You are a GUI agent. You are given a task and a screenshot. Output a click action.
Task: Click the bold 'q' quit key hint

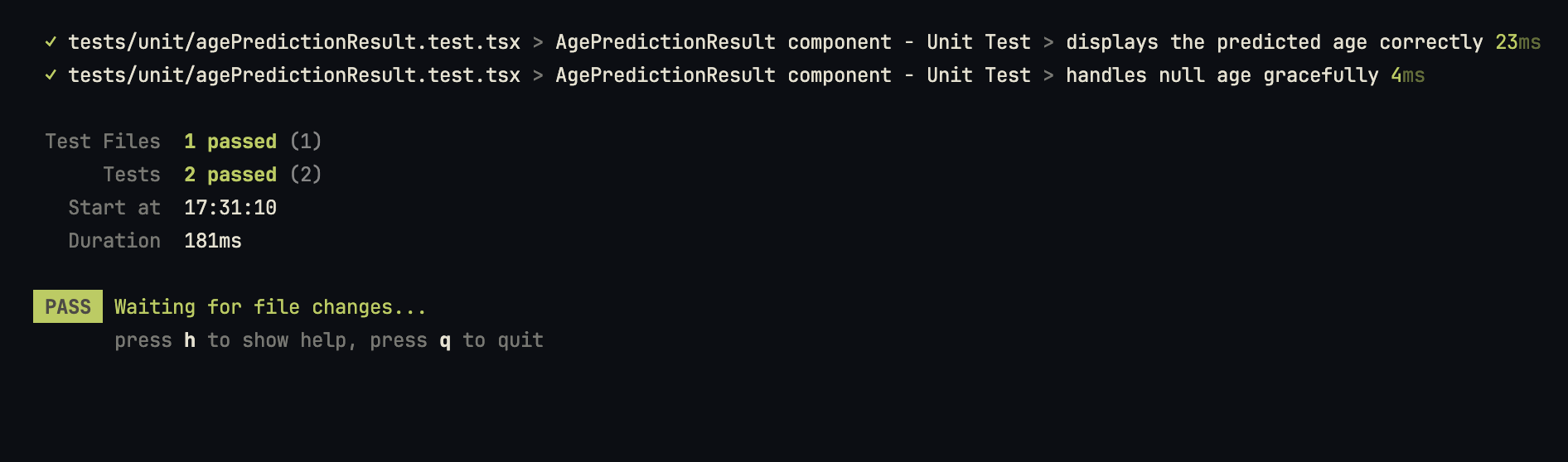(445, 341)
